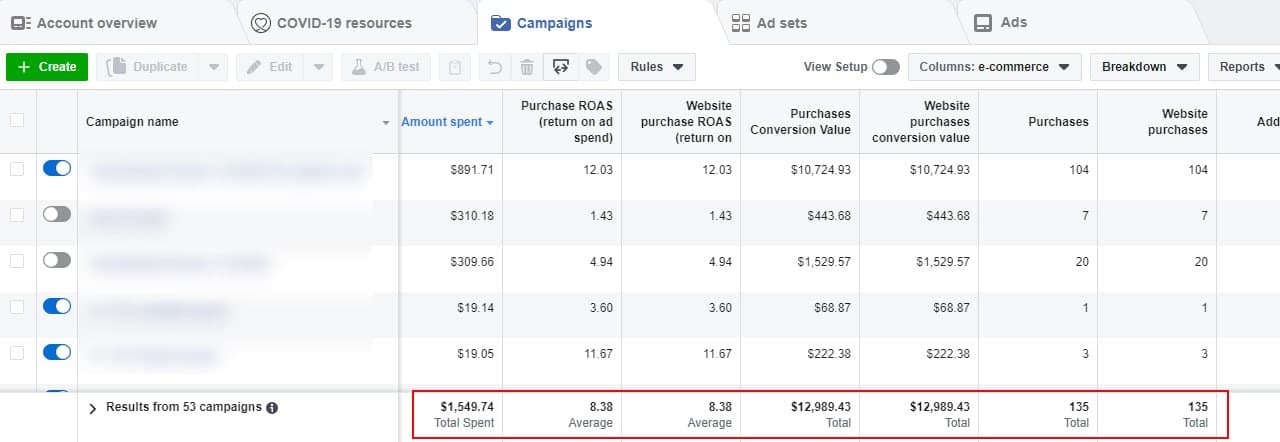
Task: Click the tag label icon
Action: [x=593, y=67]
